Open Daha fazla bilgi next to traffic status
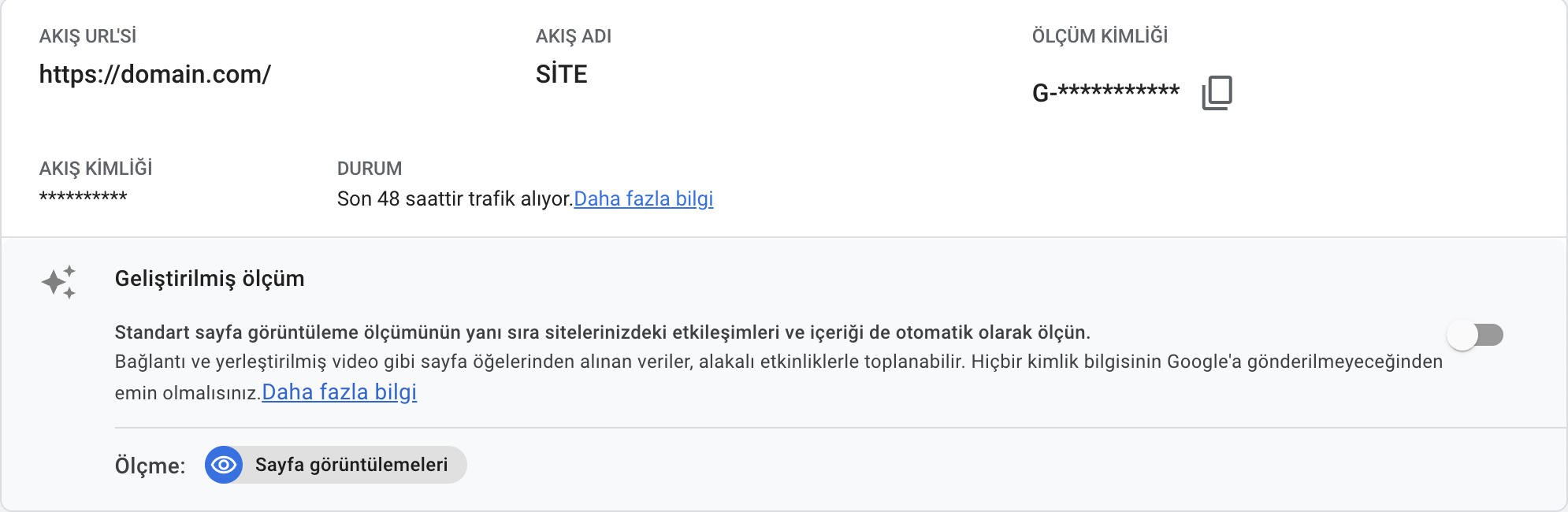This screenshot has width=1568, height=512. [x=644, y=198]
